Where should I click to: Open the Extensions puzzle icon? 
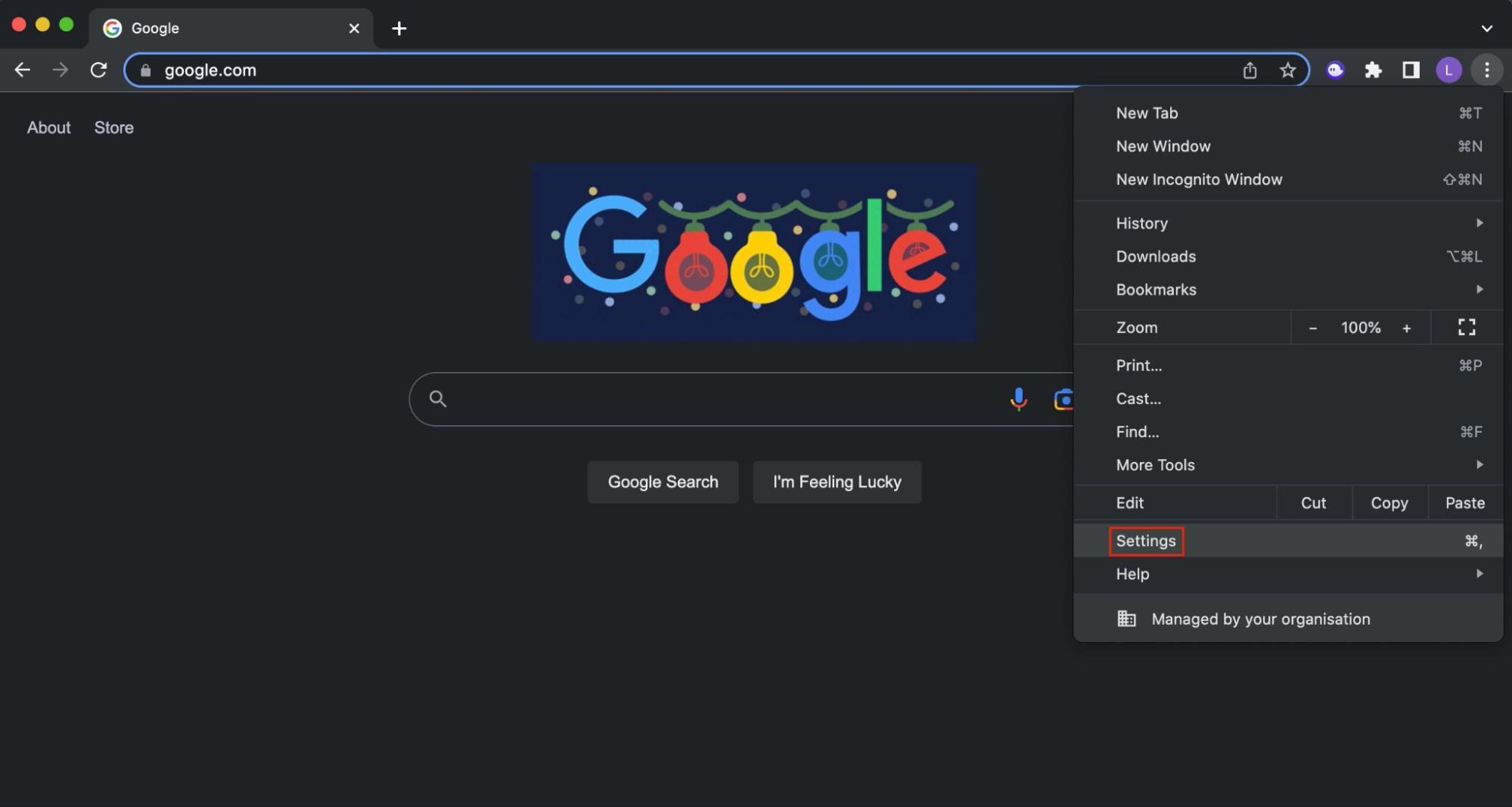click(1373, 70)
